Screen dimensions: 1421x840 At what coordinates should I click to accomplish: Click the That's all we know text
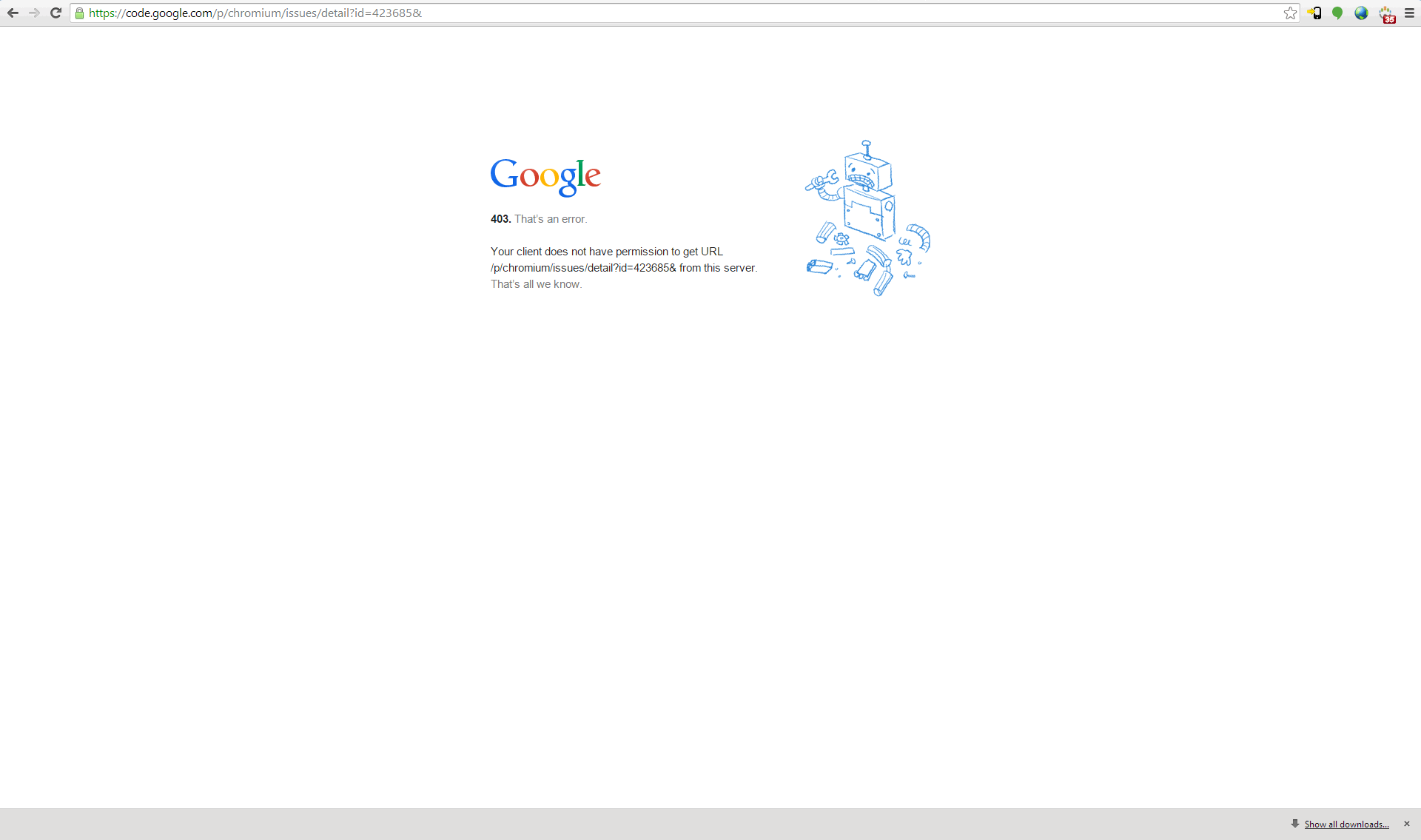tap(535, 283)
